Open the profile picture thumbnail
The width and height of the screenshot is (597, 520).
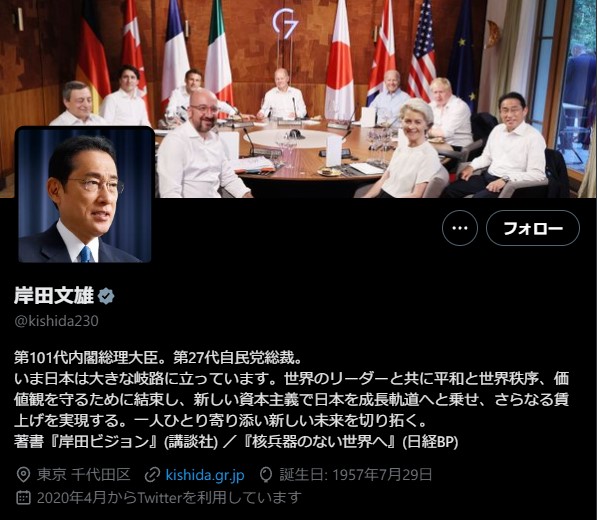(x=85, y=195)
